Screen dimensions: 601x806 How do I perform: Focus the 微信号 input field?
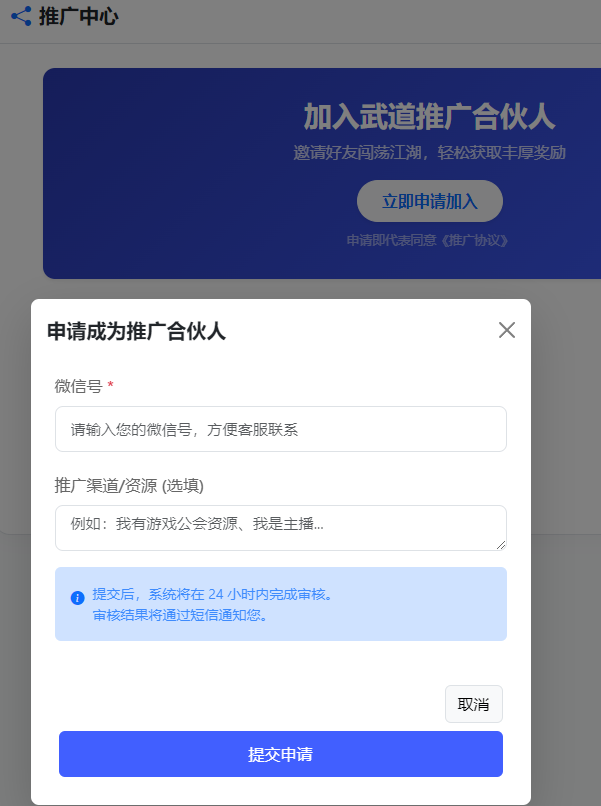tap(281, 429)
